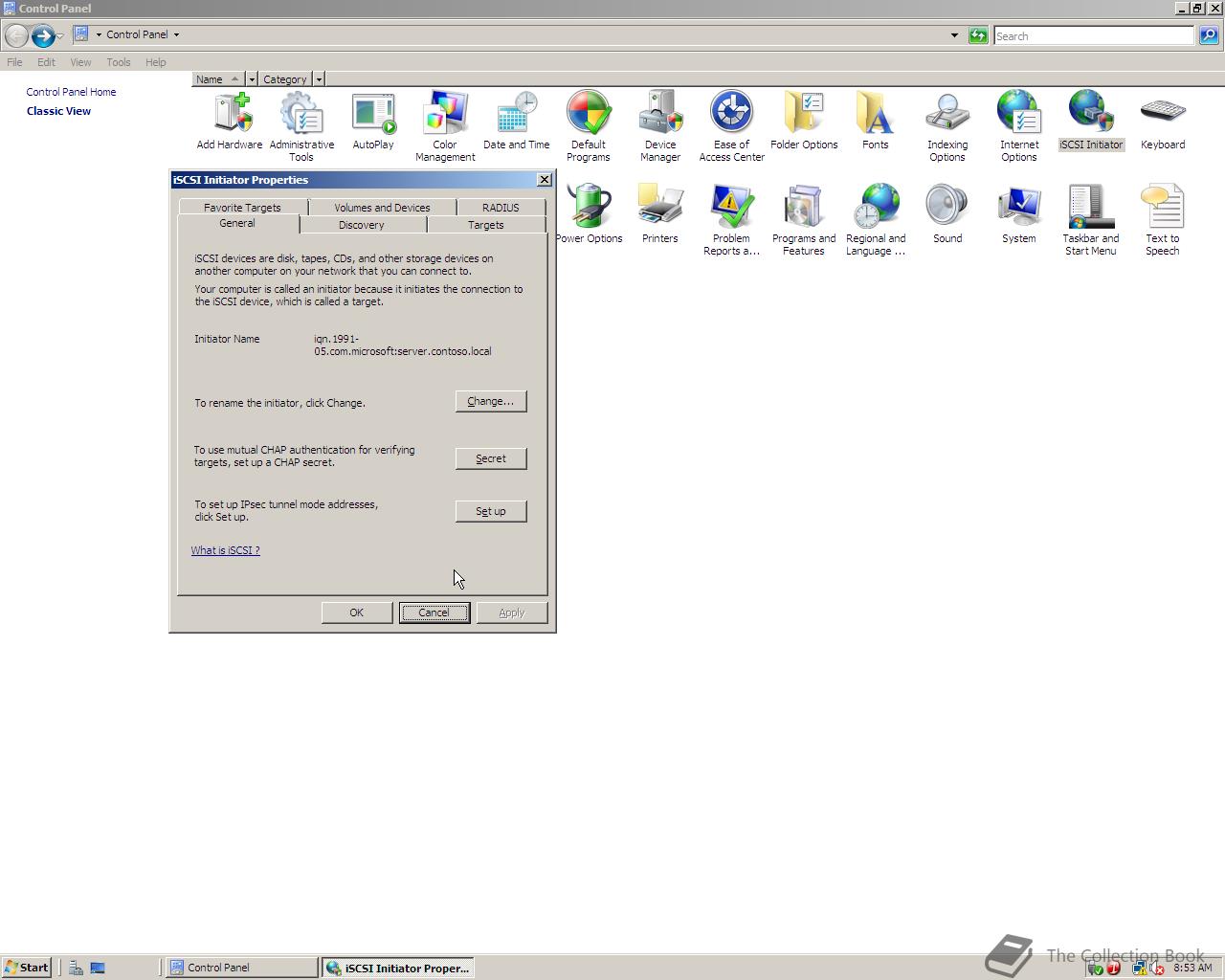The image size is (1225, 980).
Task: Open the Keyboard icon
Action: click(x=1163, y=120)
